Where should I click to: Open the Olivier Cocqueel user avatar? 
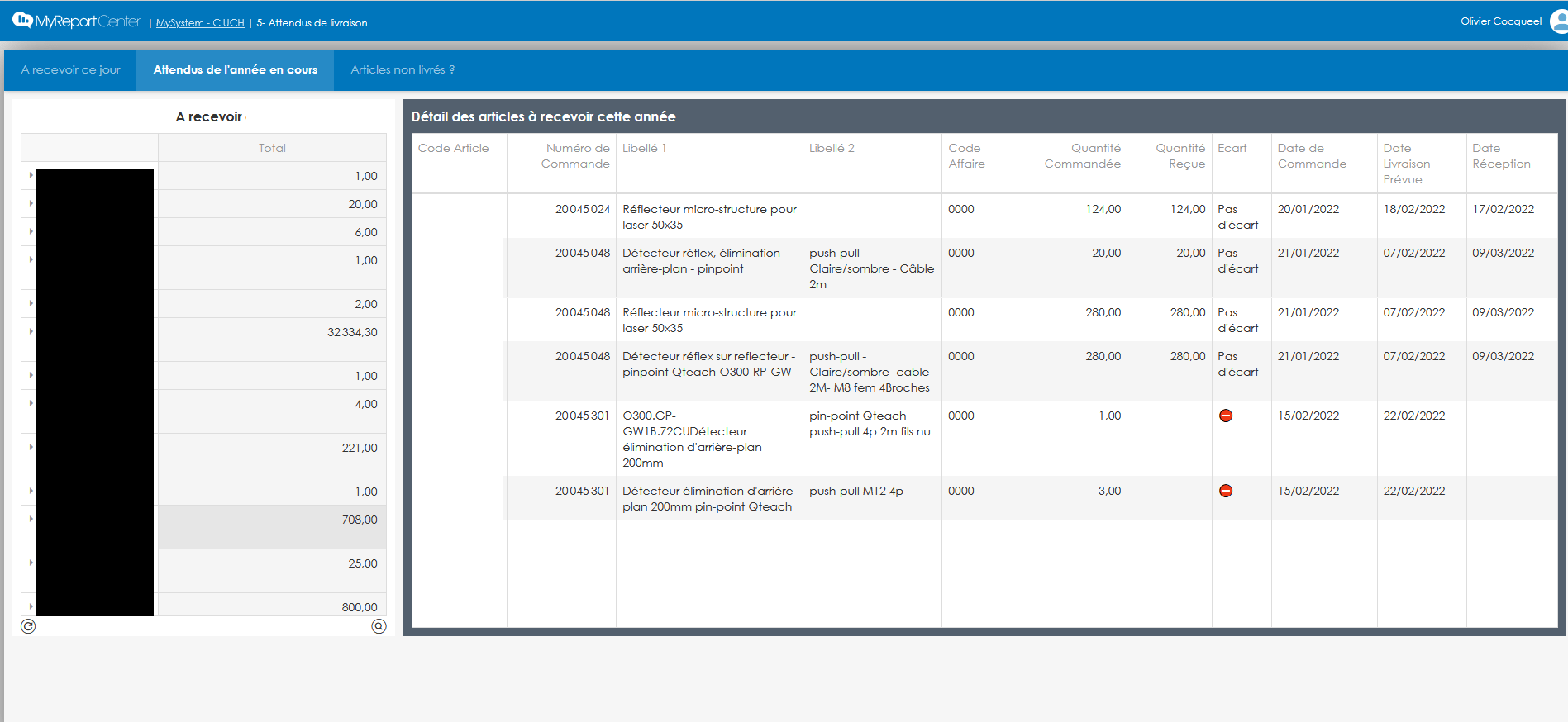pyautogui.click(x=1559, y=21)
